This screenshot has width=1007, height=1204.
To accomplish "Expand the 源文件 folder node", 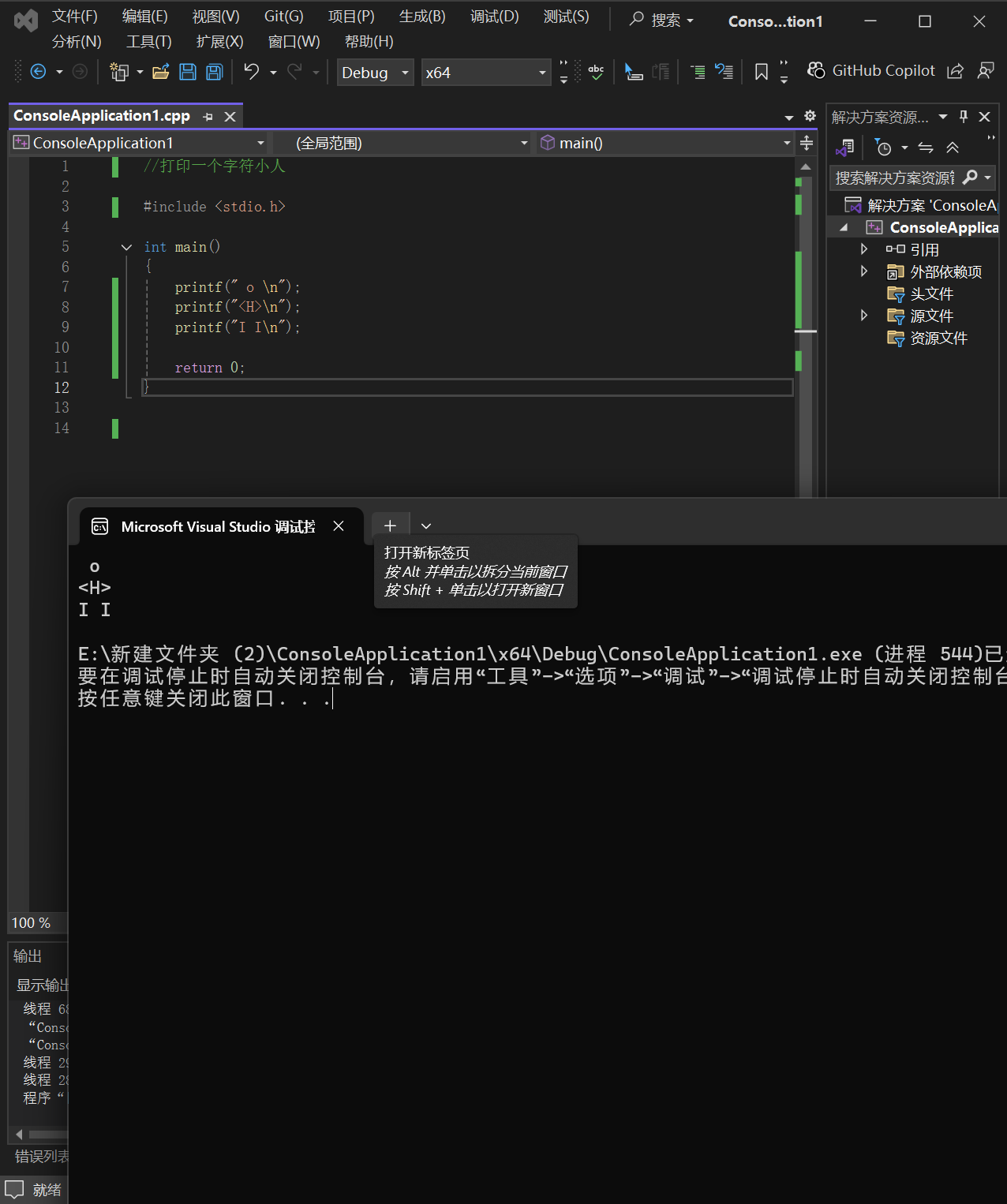I will [x=864, y=316].
